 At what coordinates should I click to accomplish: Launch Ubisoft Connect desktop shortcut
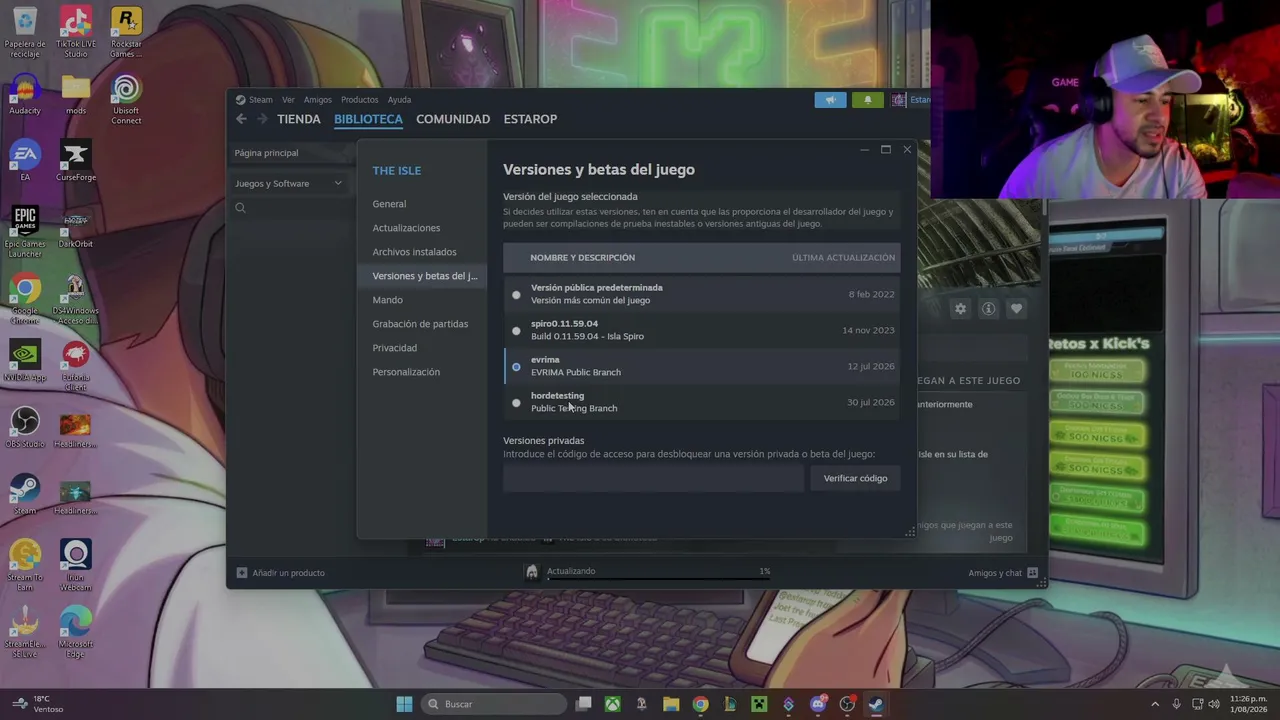tap(126, 99)
